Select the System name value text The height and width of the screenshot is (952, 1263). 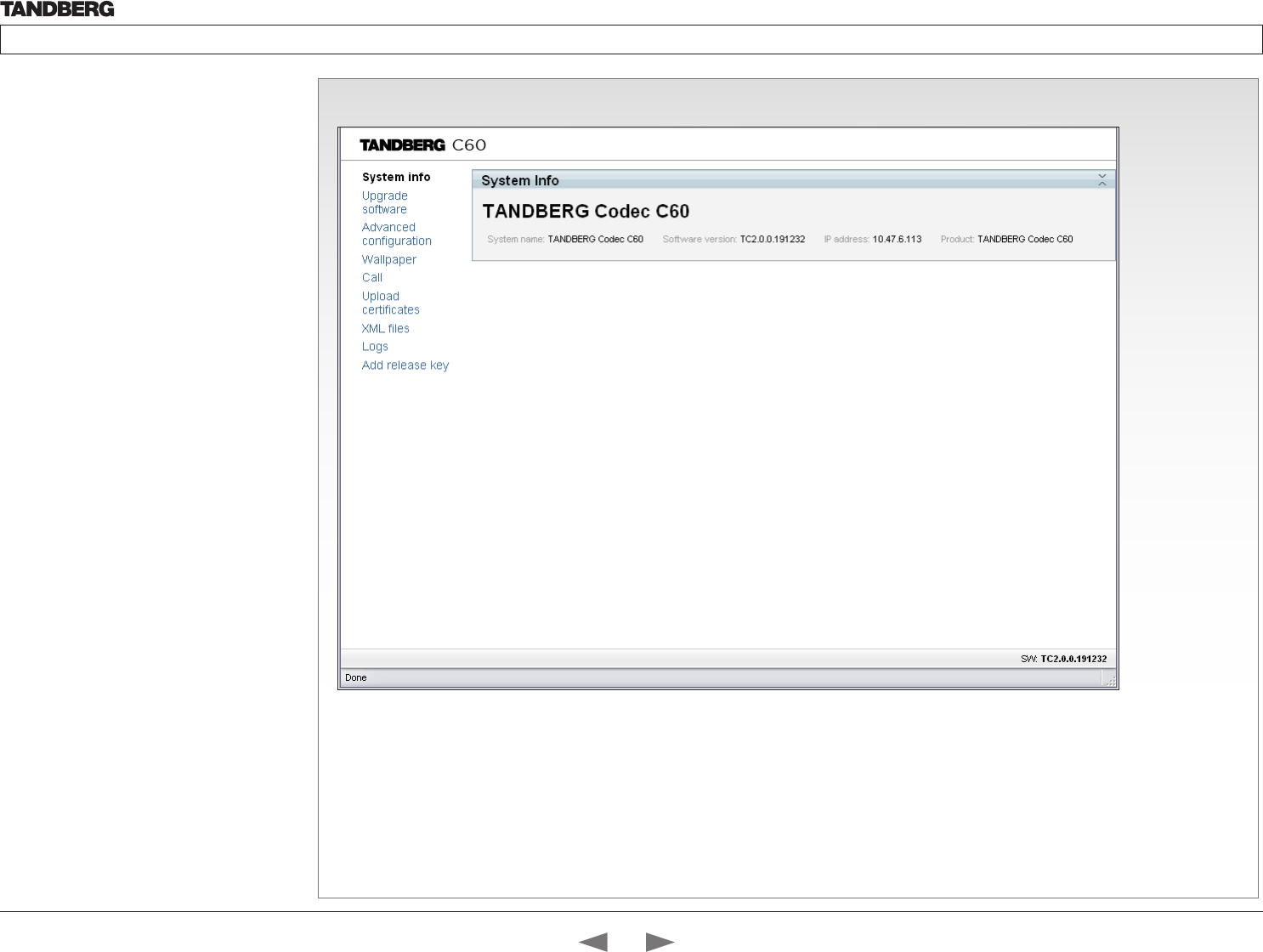596,240
